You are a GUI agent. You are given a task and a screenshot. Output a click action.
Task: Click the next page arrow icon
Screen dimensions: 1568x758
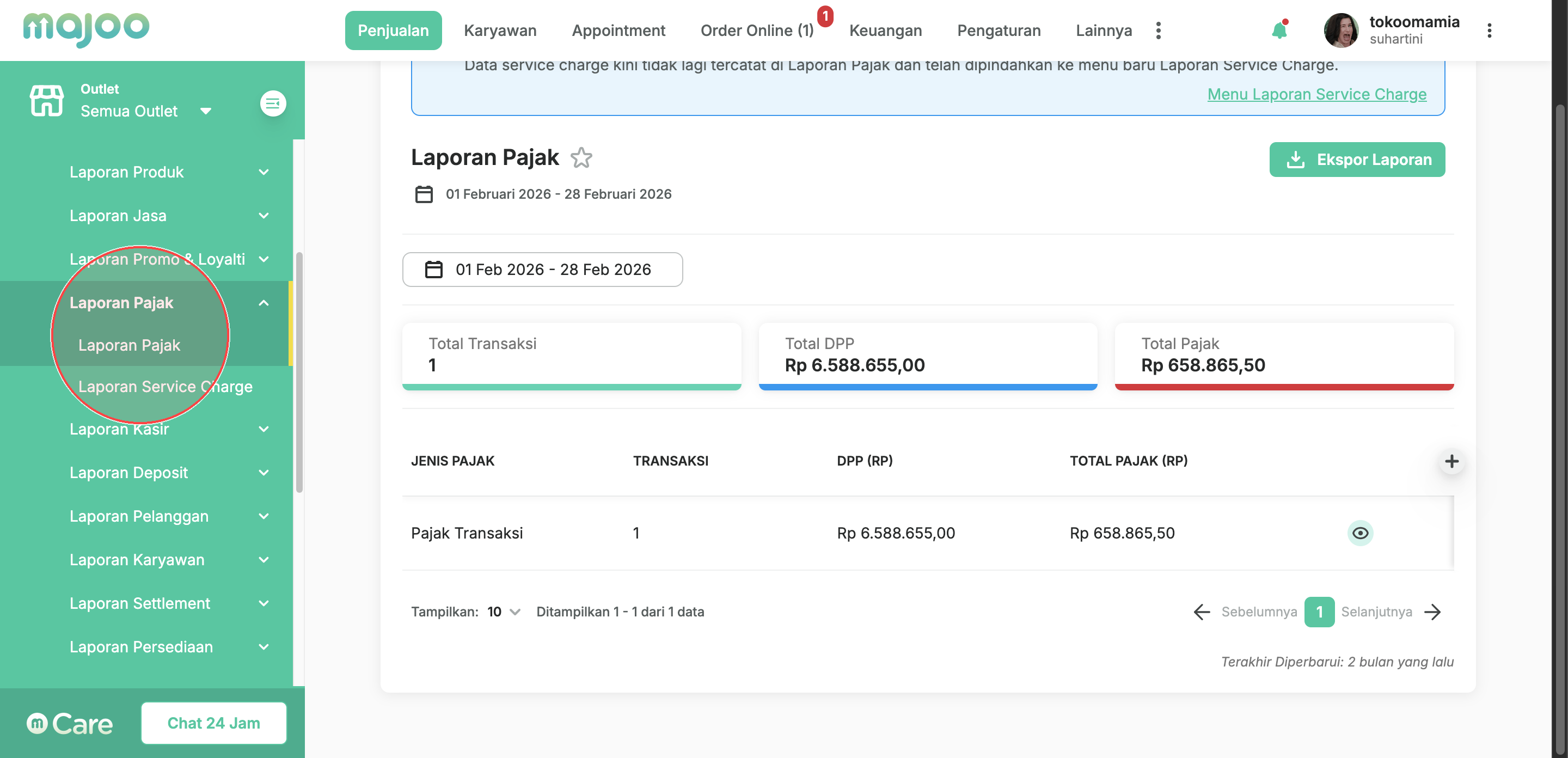click(1433, 612)
